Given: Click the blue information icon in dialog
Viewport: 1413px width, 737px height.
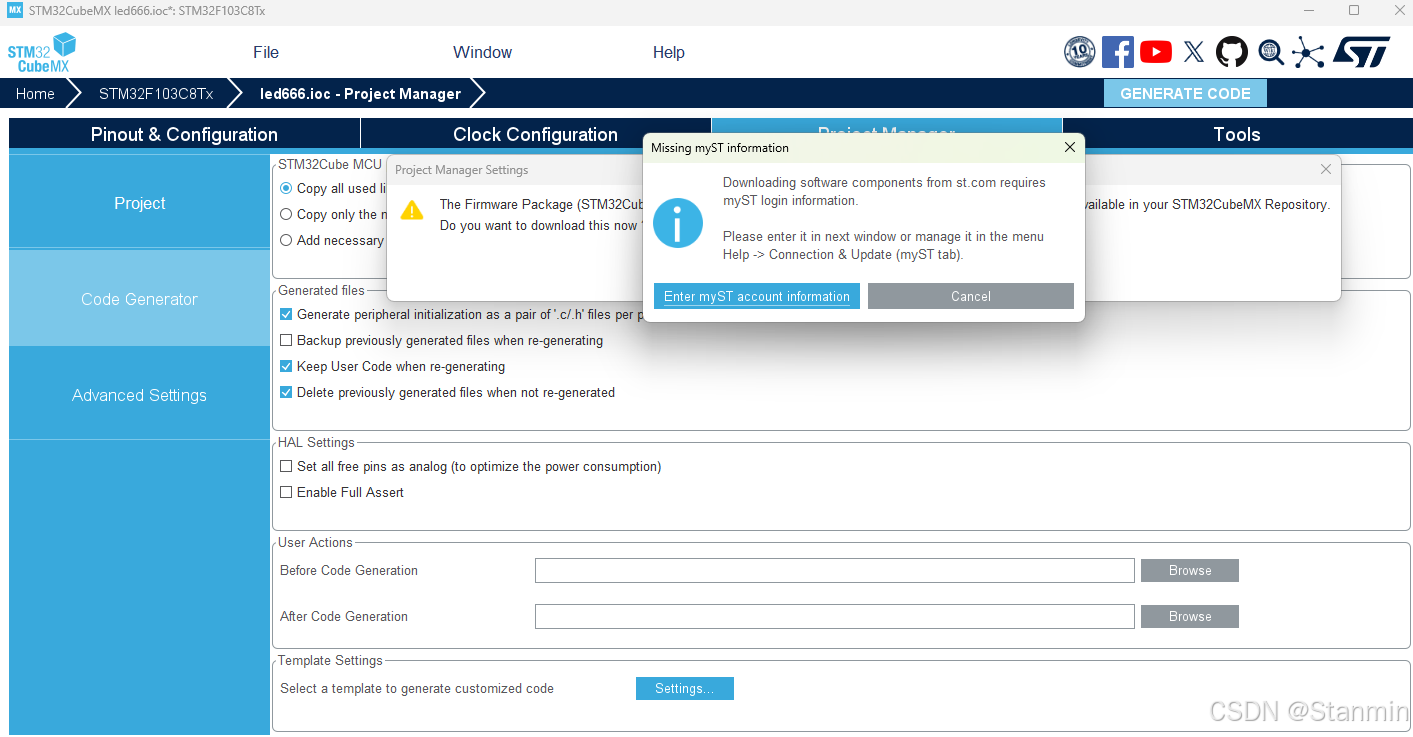Looking at the screenshot, I should coord(678,223).
